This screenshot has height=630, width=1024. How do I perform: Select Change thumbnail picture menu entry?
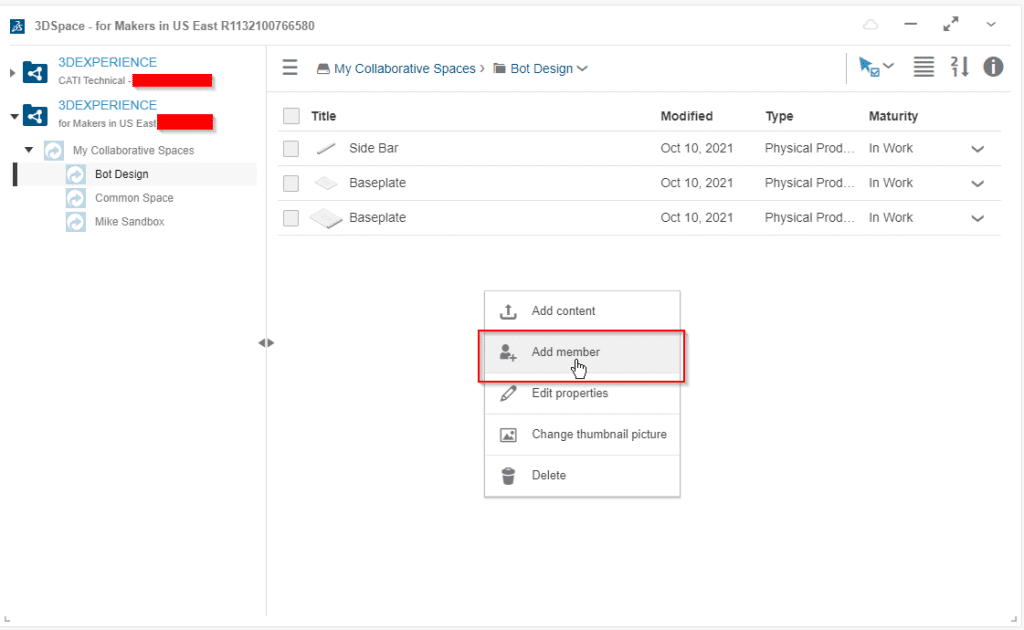coord(582,435)
